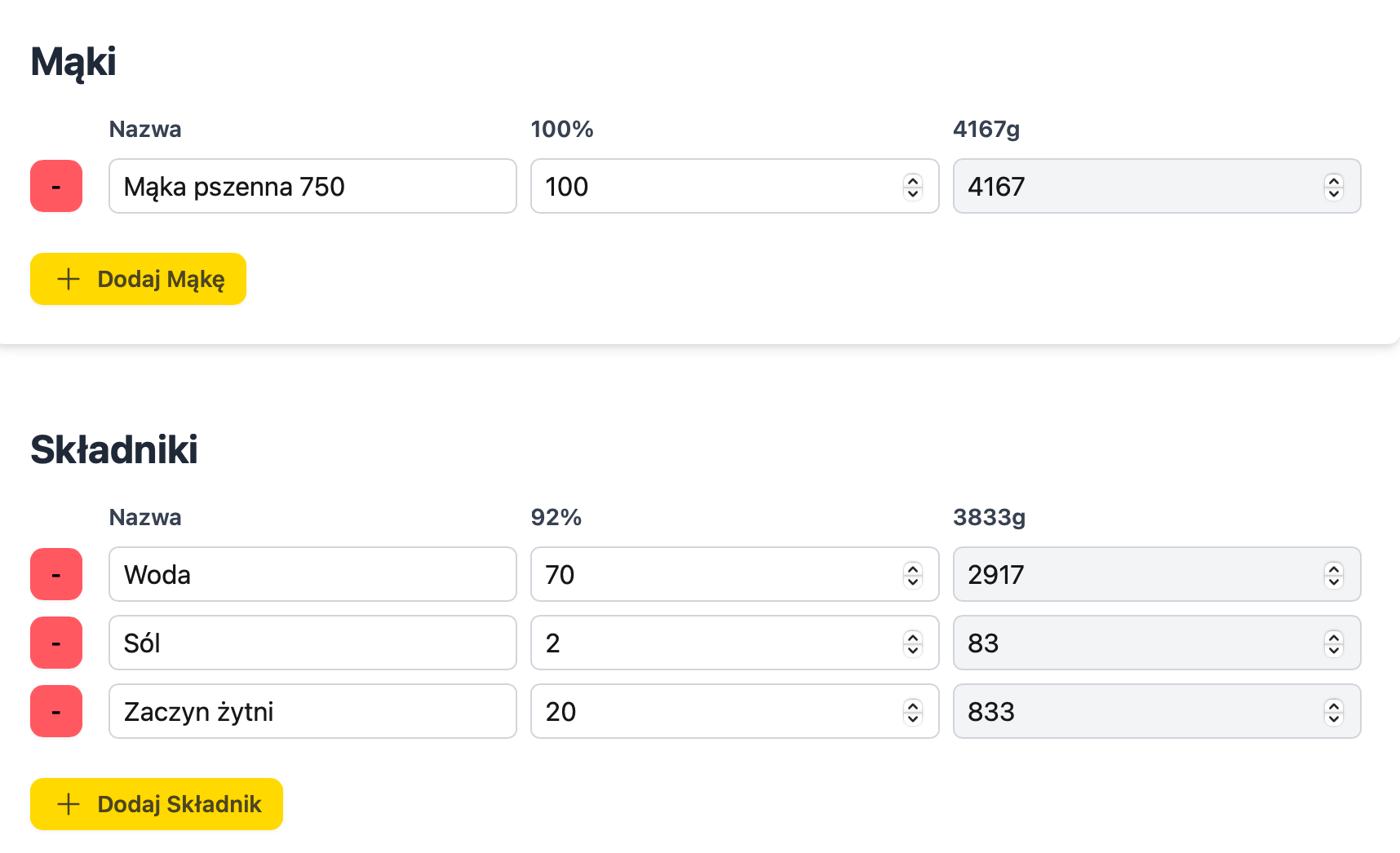Use stepper on Zaczyn żytni weight 833

(x=1334, y=712)
